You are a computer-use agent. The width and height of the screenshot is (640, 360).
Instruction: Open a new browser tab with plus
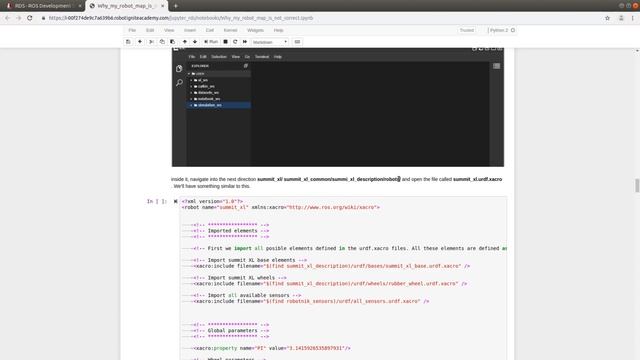176,6
